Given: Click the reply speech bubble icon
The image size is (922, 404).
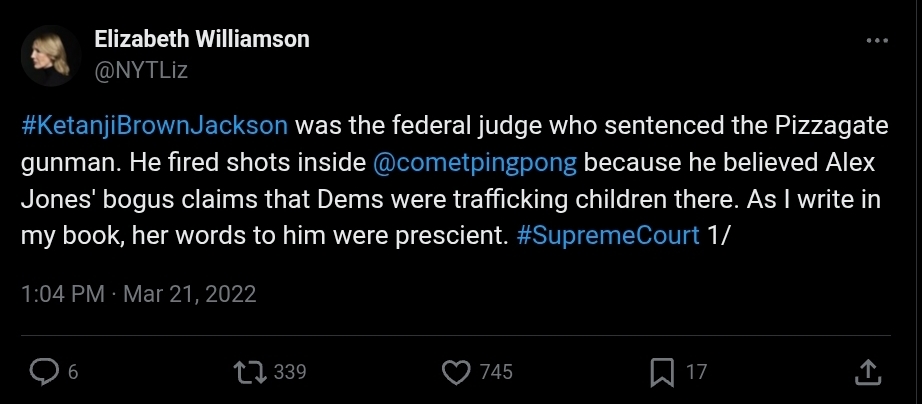Looking at the screenshot, I should (x=44, y=372).
